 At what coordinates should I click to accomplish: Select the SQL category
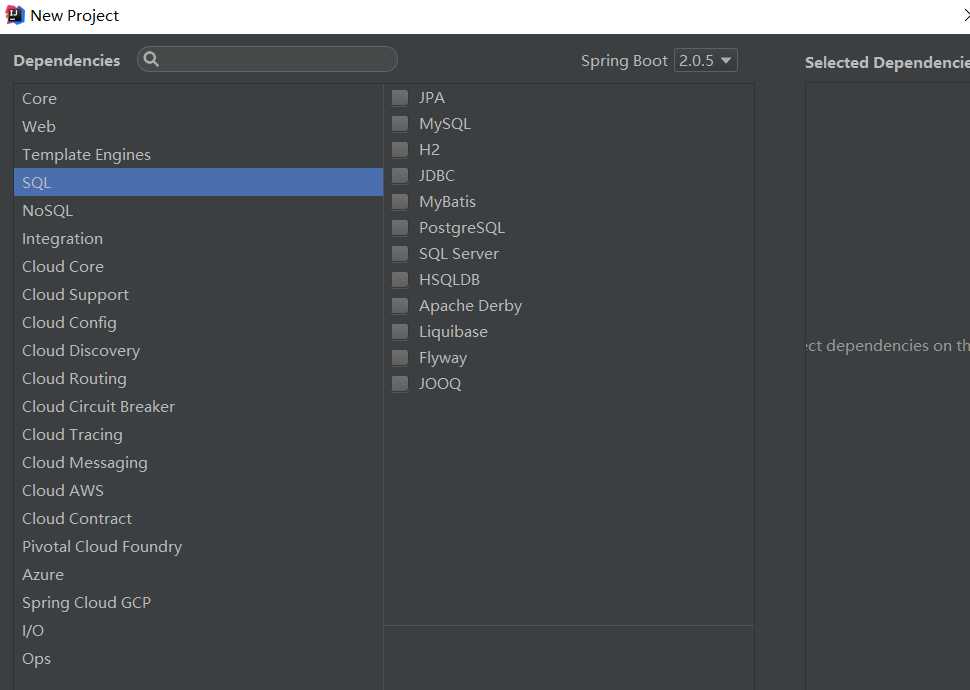[199, 183]
